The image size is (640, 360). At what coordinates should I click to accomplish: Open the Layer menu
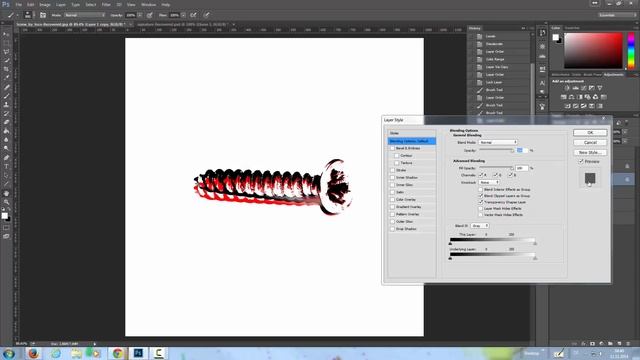[x=61, y=4]
